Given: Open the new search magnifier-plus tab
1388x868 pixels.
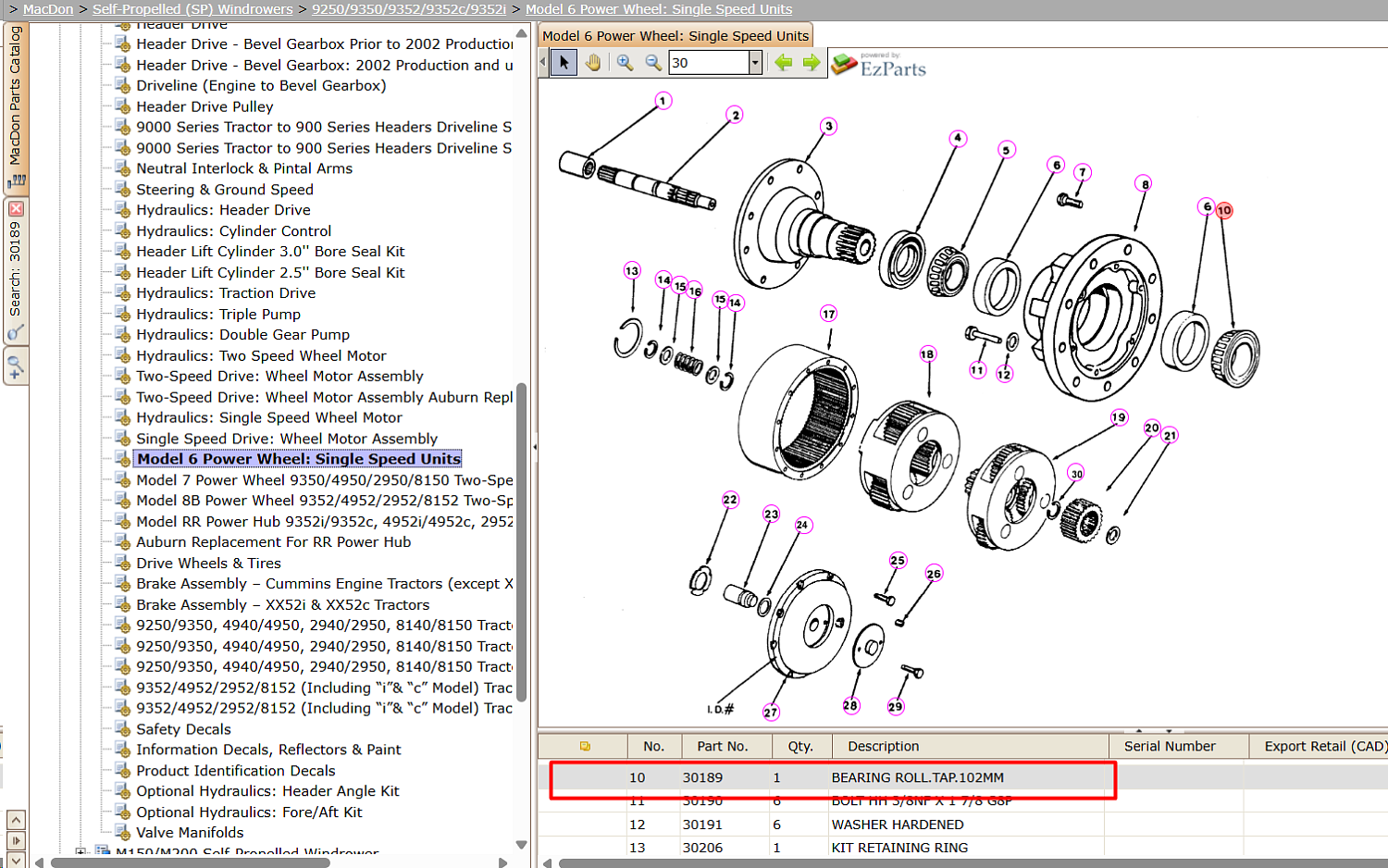Looking at the screenshot, I should pos(16,366).
